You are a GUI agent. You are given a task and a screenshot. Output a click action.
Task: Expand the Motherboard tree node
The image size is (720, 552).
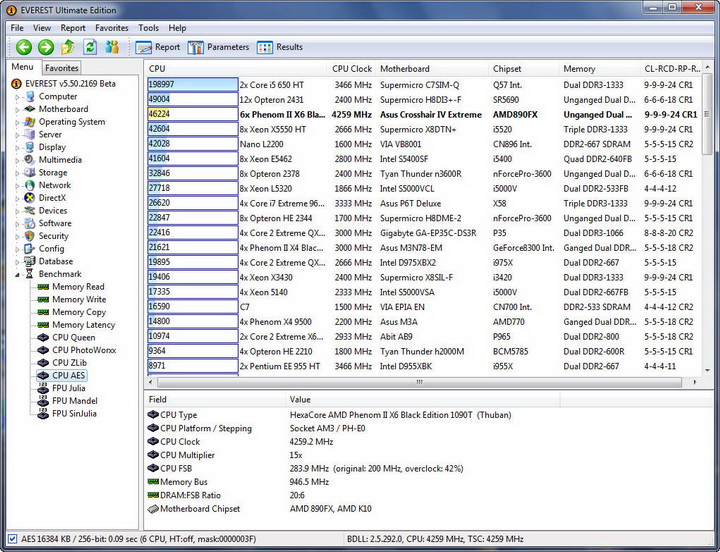pyautogui.click(x=17, y=109)
